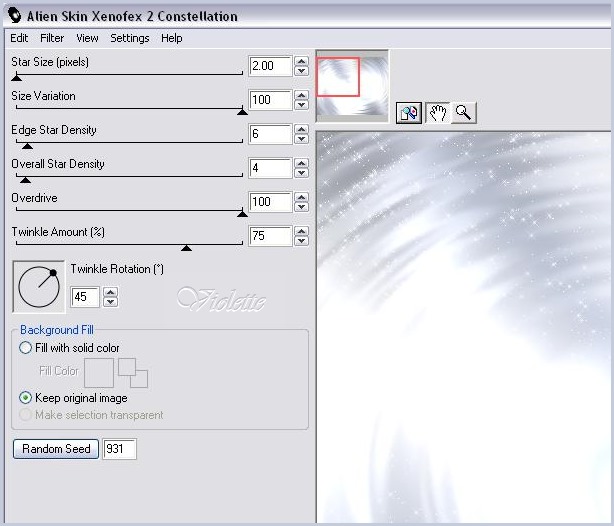
Task: Click the Random Seed number field
Action: pyautogui.click(x=119, y=449)
